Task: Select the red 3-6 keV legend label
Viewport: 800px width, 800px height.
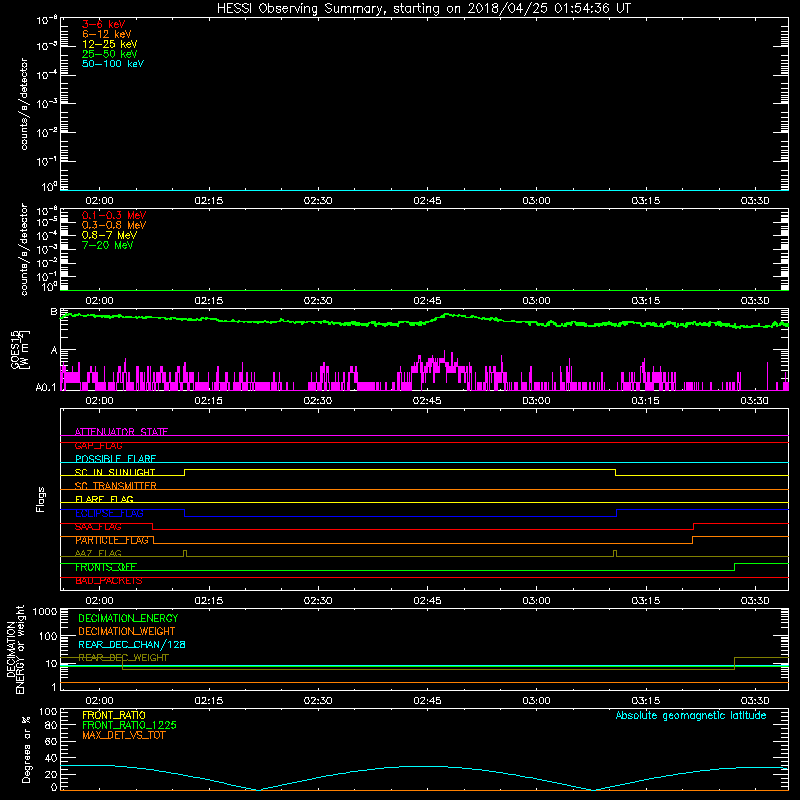Action: 104,24
